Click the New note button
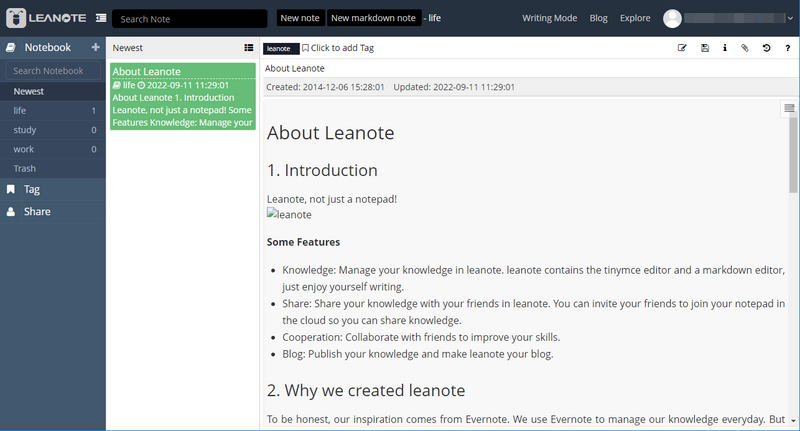The width and height of the screenshot is (800, 431). click(x=299, y=18)
